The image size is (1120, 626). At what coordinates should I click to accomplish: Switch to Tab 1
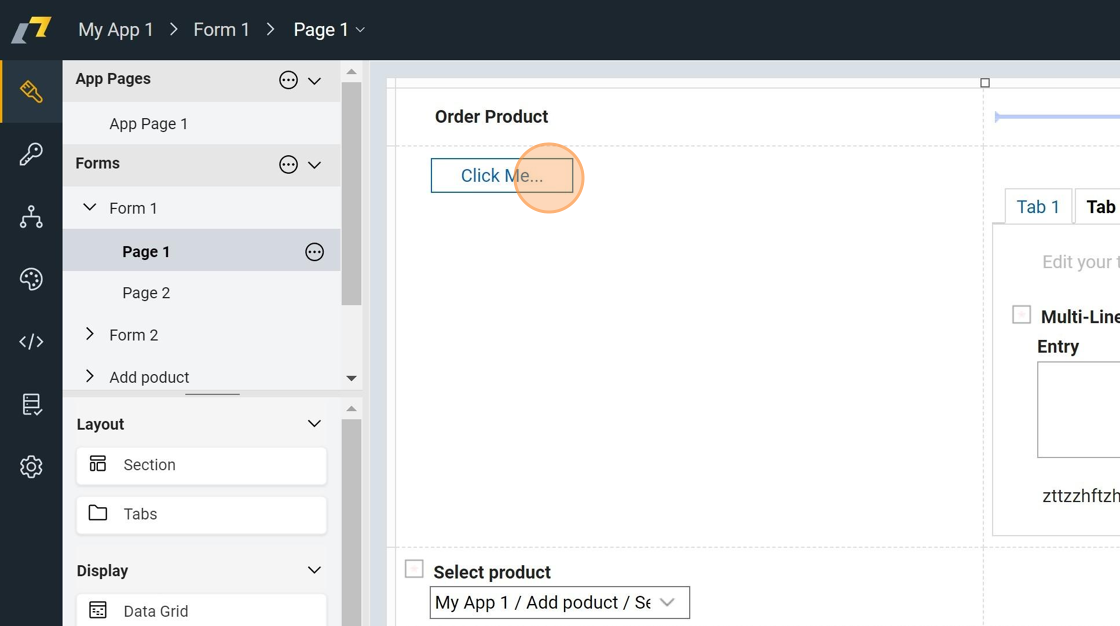(1037, 207)
